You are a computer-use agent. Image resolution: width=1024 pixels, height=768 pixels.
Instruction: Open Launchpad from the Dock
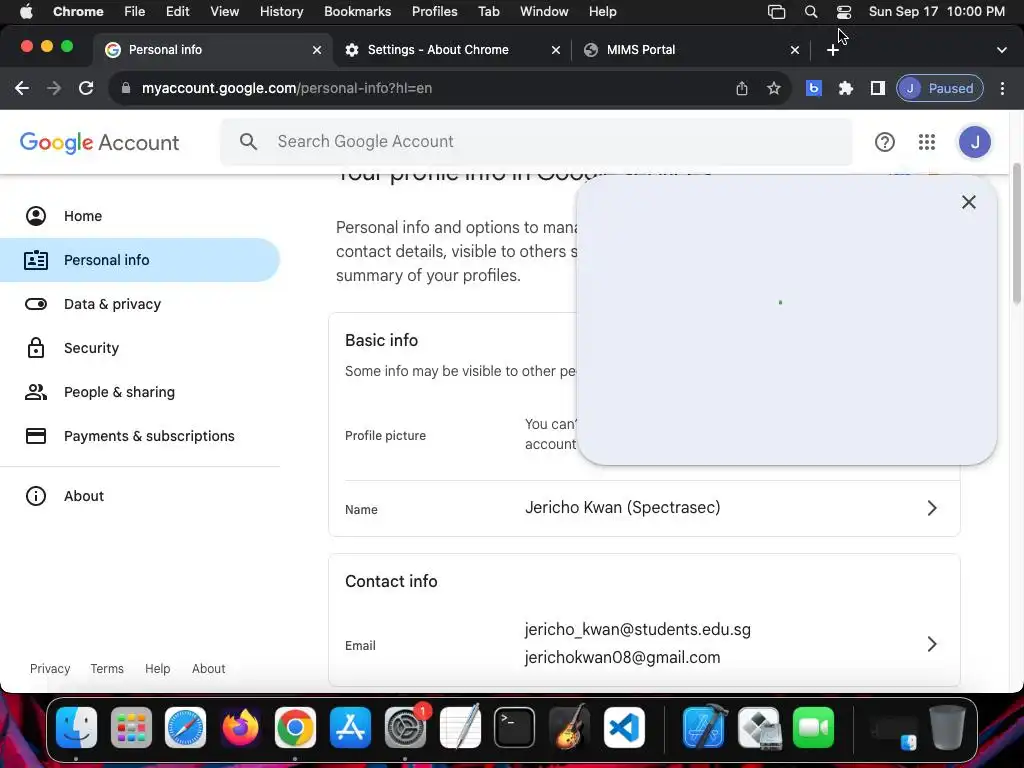click(131, 728)
